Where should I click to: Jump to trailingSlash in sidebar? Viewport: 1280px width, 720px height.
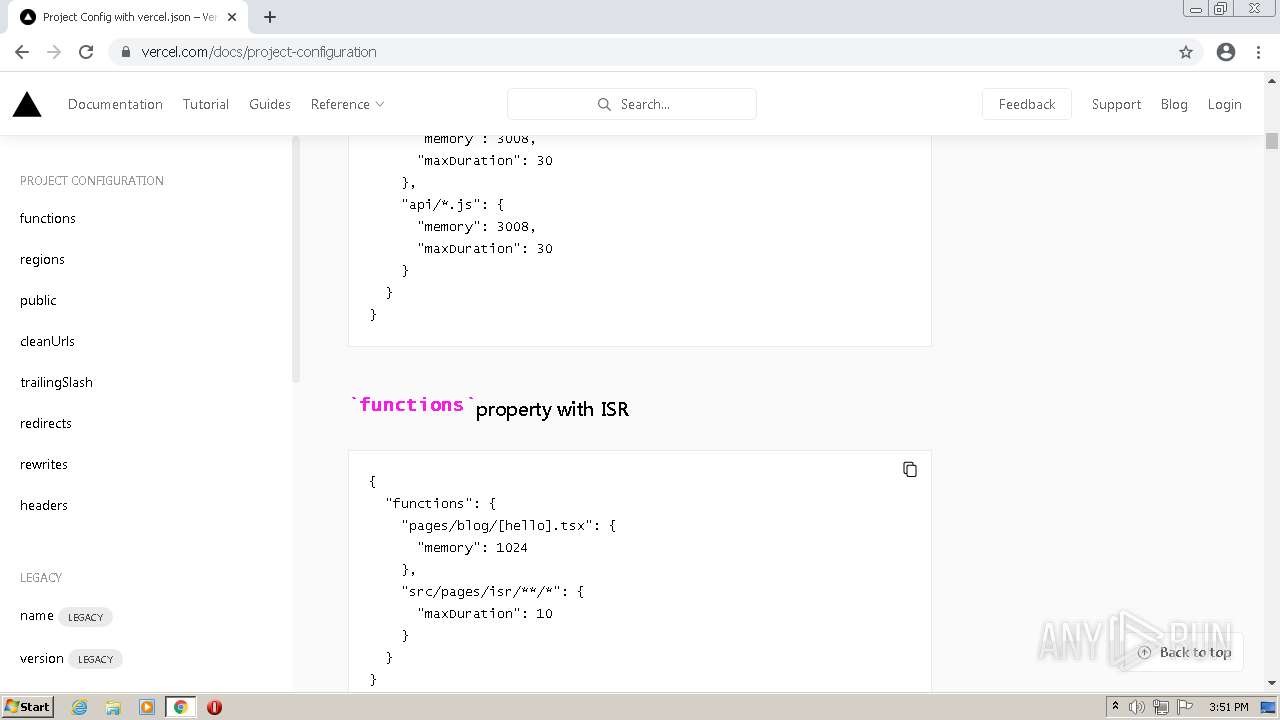56,382
